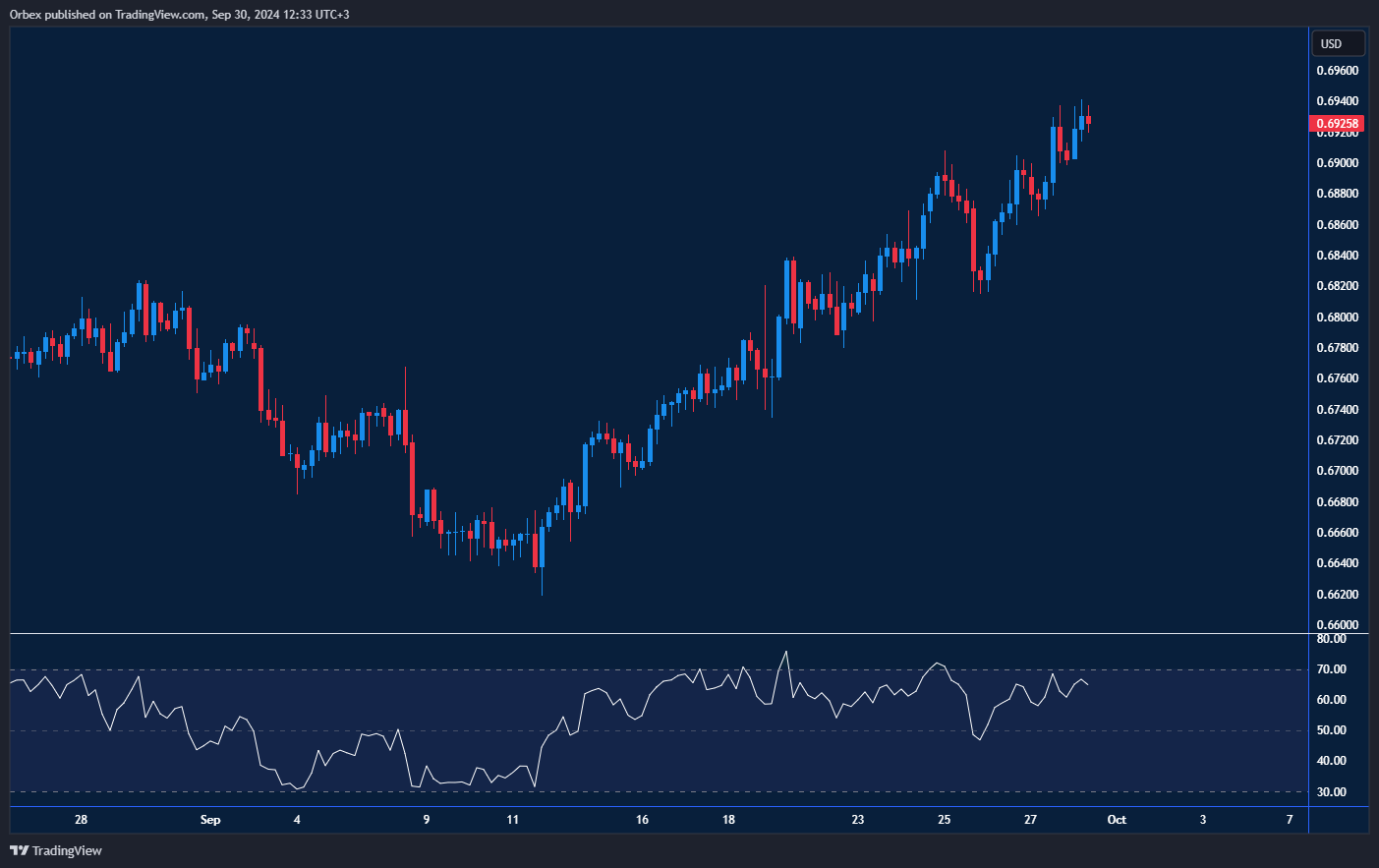Select the Oct label on time axis
Screen dimensions: 1379x868
coord(1117,820)
